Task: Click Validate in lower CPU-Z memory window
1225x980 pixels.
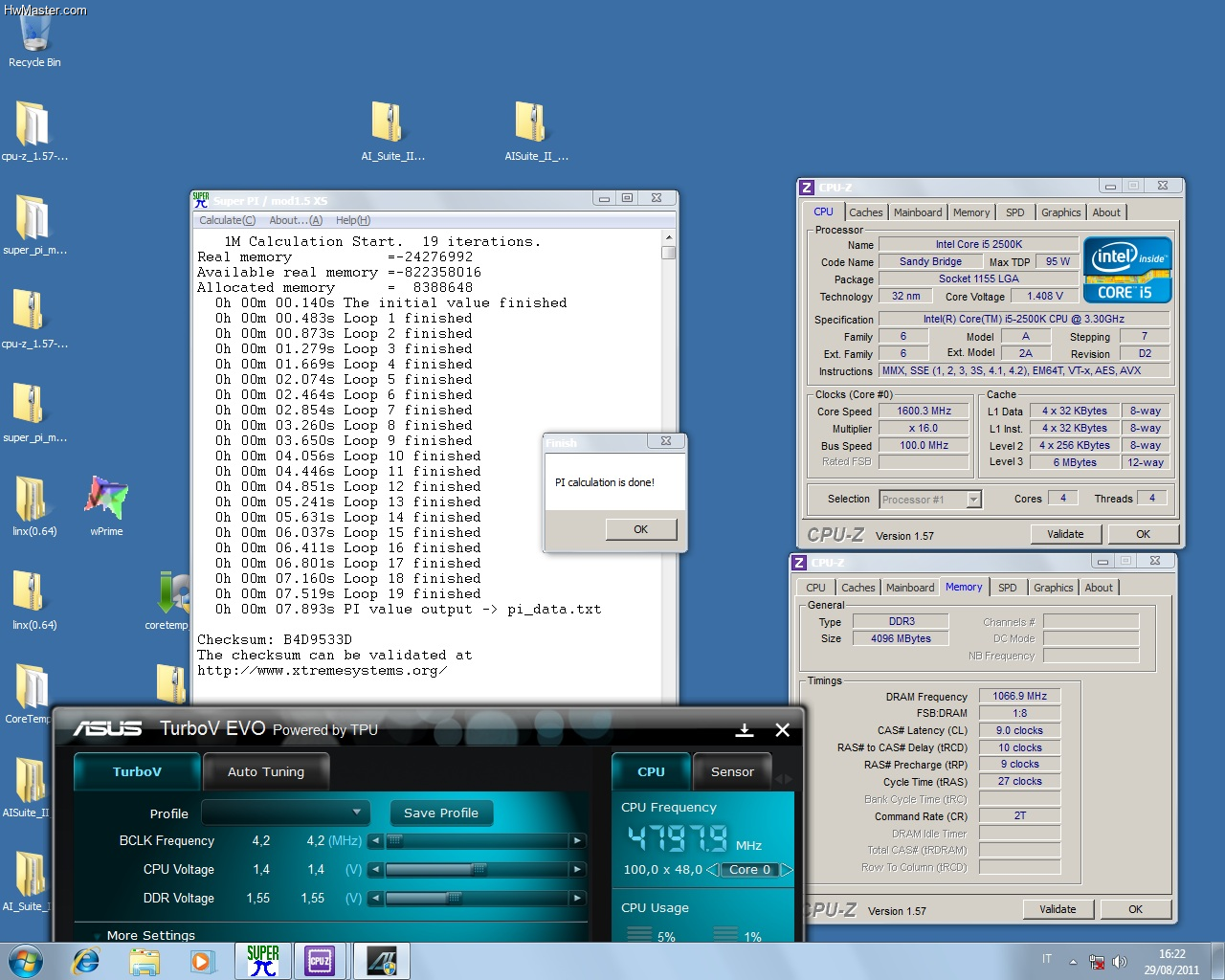Action: [x=1058, y=909]
